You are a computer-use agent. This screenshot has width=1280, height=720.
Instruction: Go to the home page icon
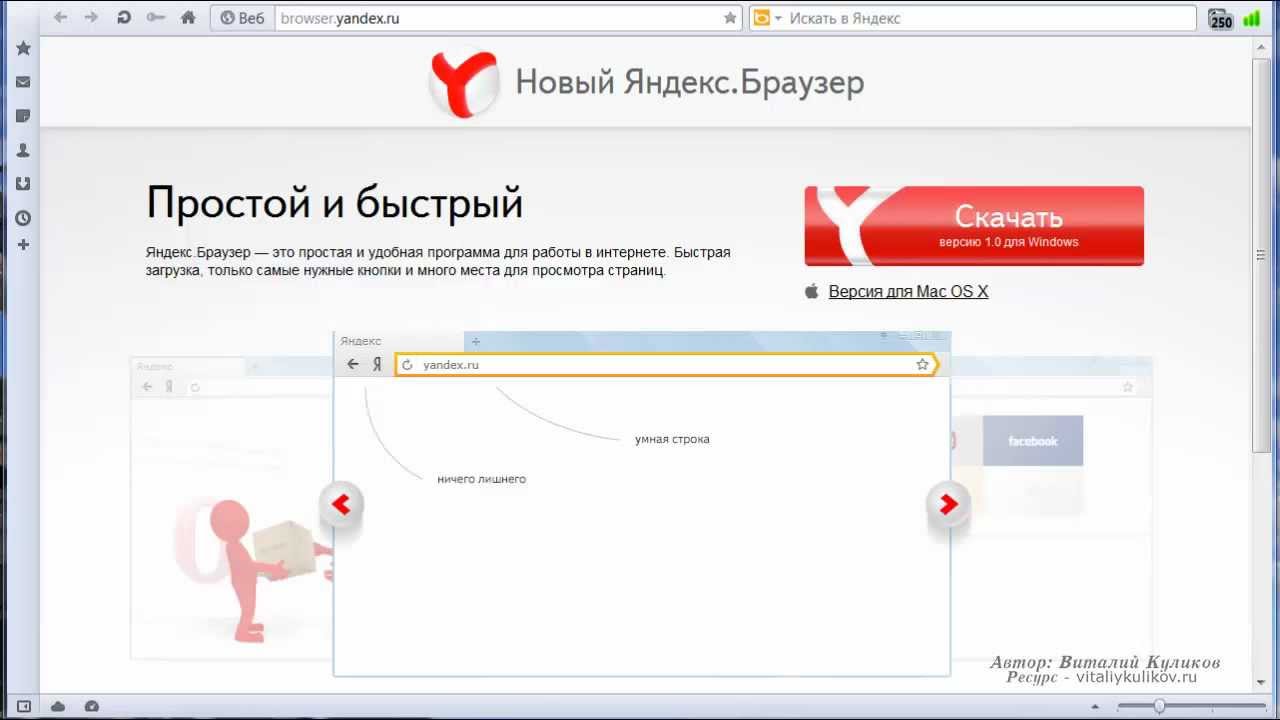(x=188, y=17)
